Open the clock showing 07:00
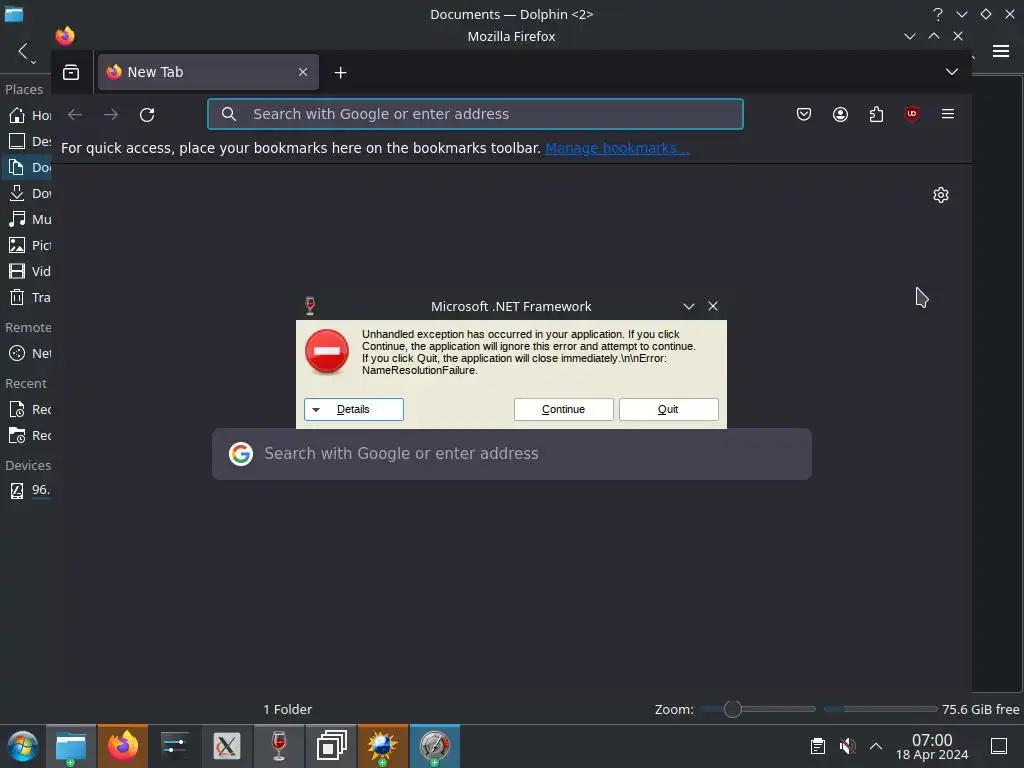1024x768 pixels. (x=932, y=746)
